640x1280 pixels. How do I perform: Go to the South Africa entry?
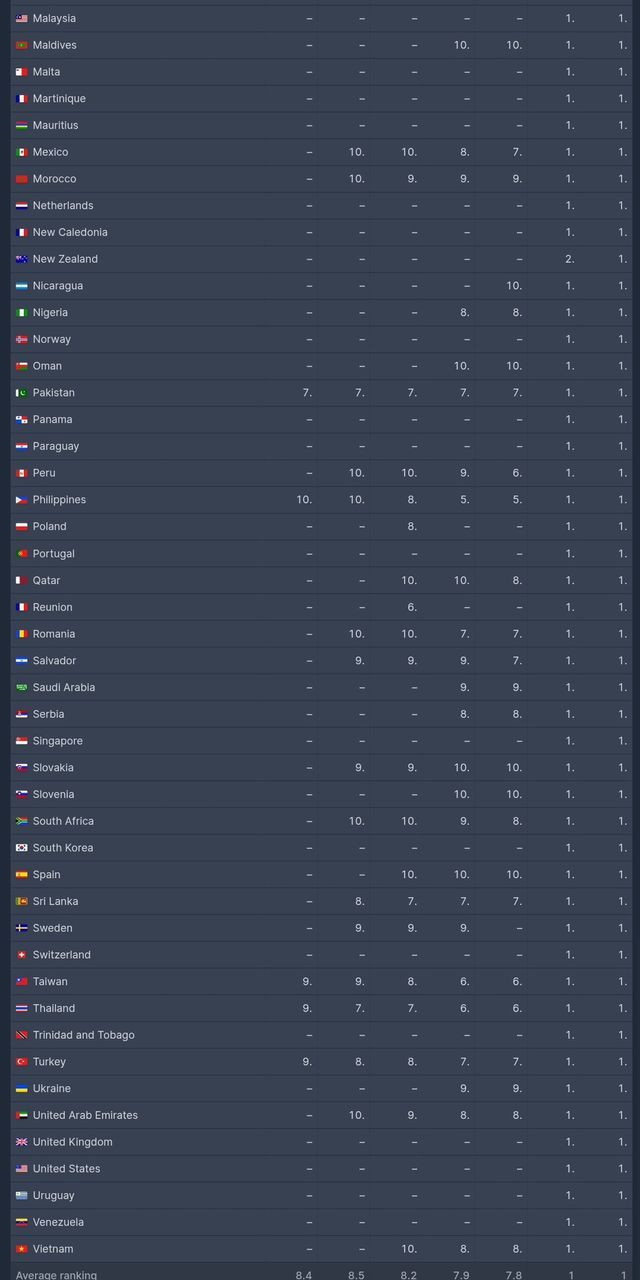tap(63, 821)
